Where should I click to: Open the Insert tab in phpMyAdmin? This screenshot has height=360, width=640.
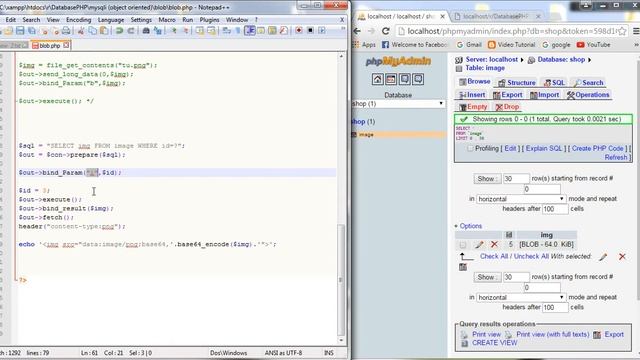472,95
